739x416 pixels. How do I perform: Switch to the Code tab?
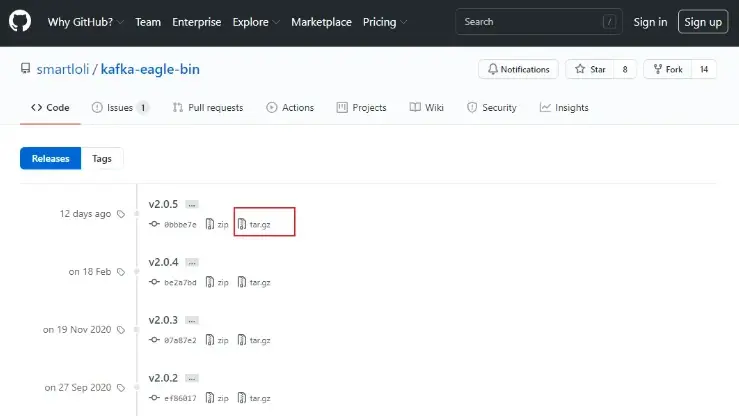[50, 107]
